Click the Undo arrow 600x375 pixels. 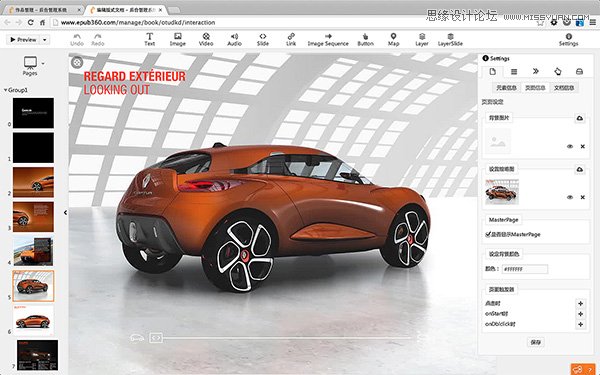pyautogui.click(x=77, y=39)
